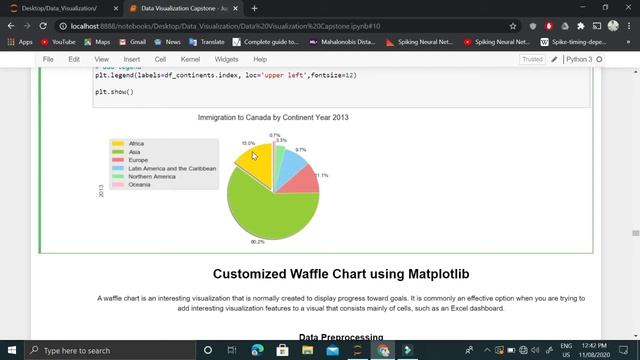This screenshot has width=640, height=360.
Task: Open the Action Center notifications icon
Action: [x=623, y=350]
